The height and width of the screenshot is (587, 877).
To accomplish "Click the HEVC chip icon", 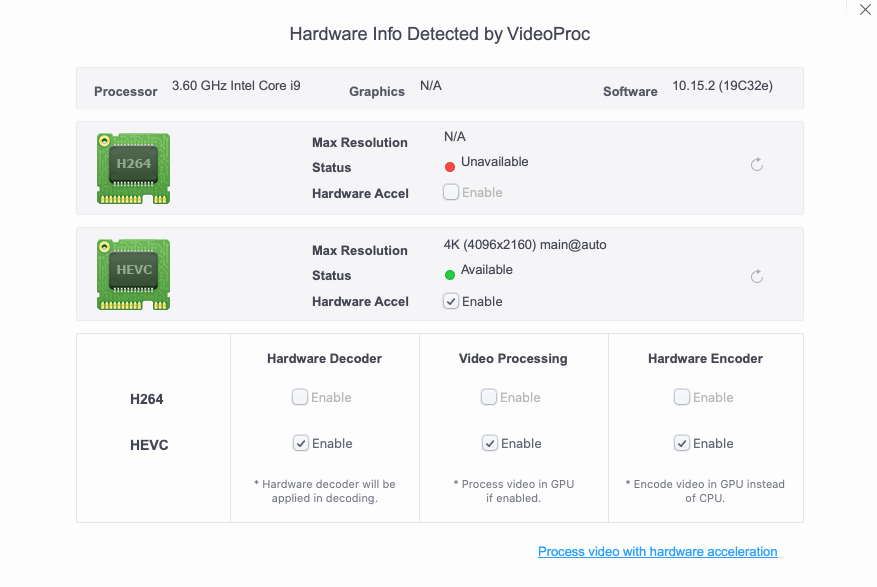I will click(133, 274).
